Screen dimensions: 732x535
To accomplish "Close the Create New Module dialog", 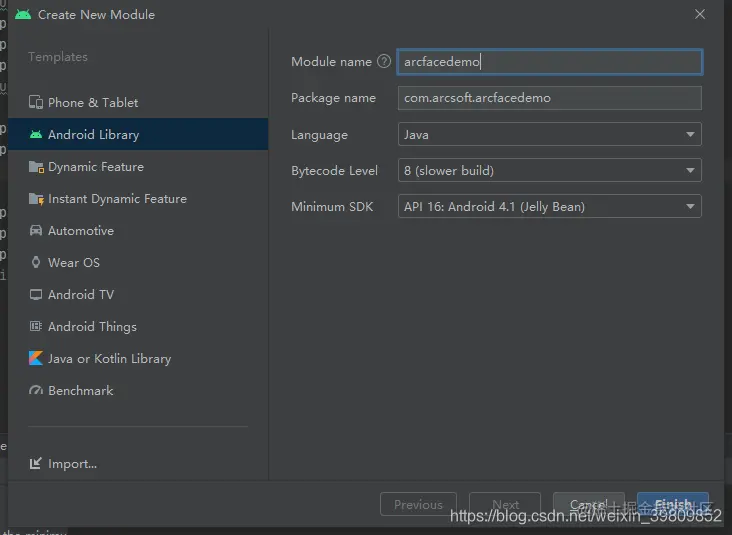I will [x=699, y=14].
